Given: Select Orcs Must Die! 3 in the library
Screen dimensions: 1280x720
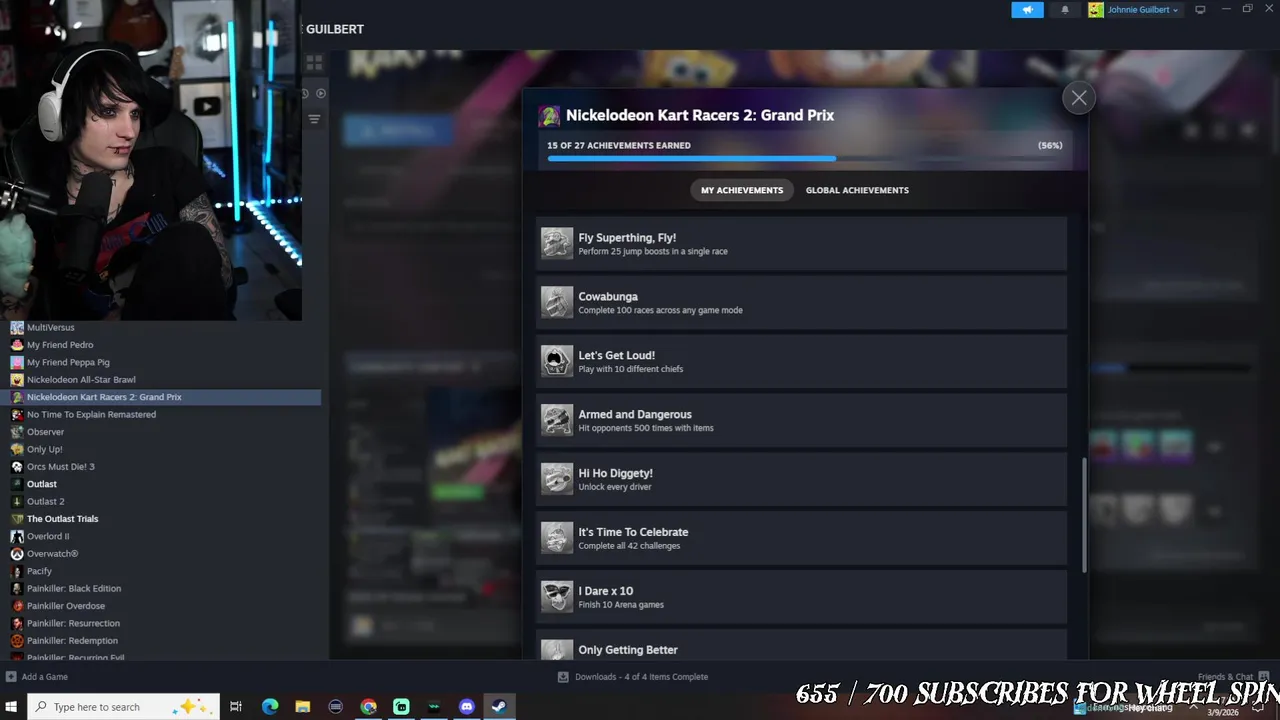Looking at the screenshot, I should click(60, 467).
